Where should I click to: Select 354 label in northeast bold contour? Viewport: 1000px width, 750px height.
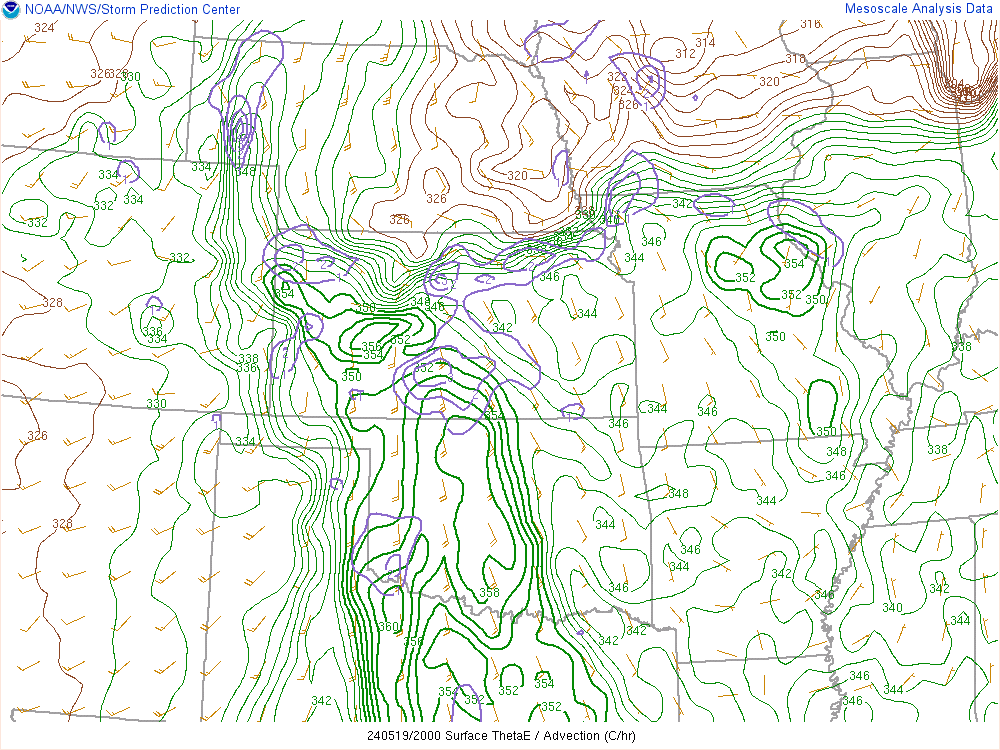pos(793,264)
